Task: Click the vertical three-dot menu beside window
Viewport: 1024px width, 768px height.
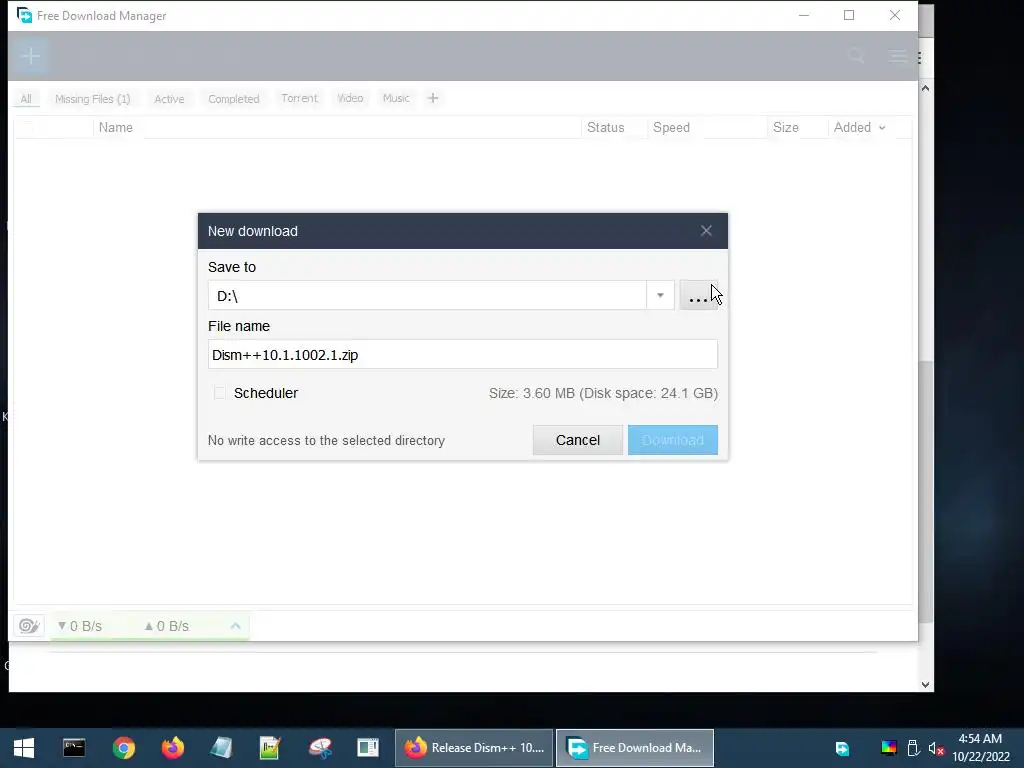Action: [x=920, y=57]
